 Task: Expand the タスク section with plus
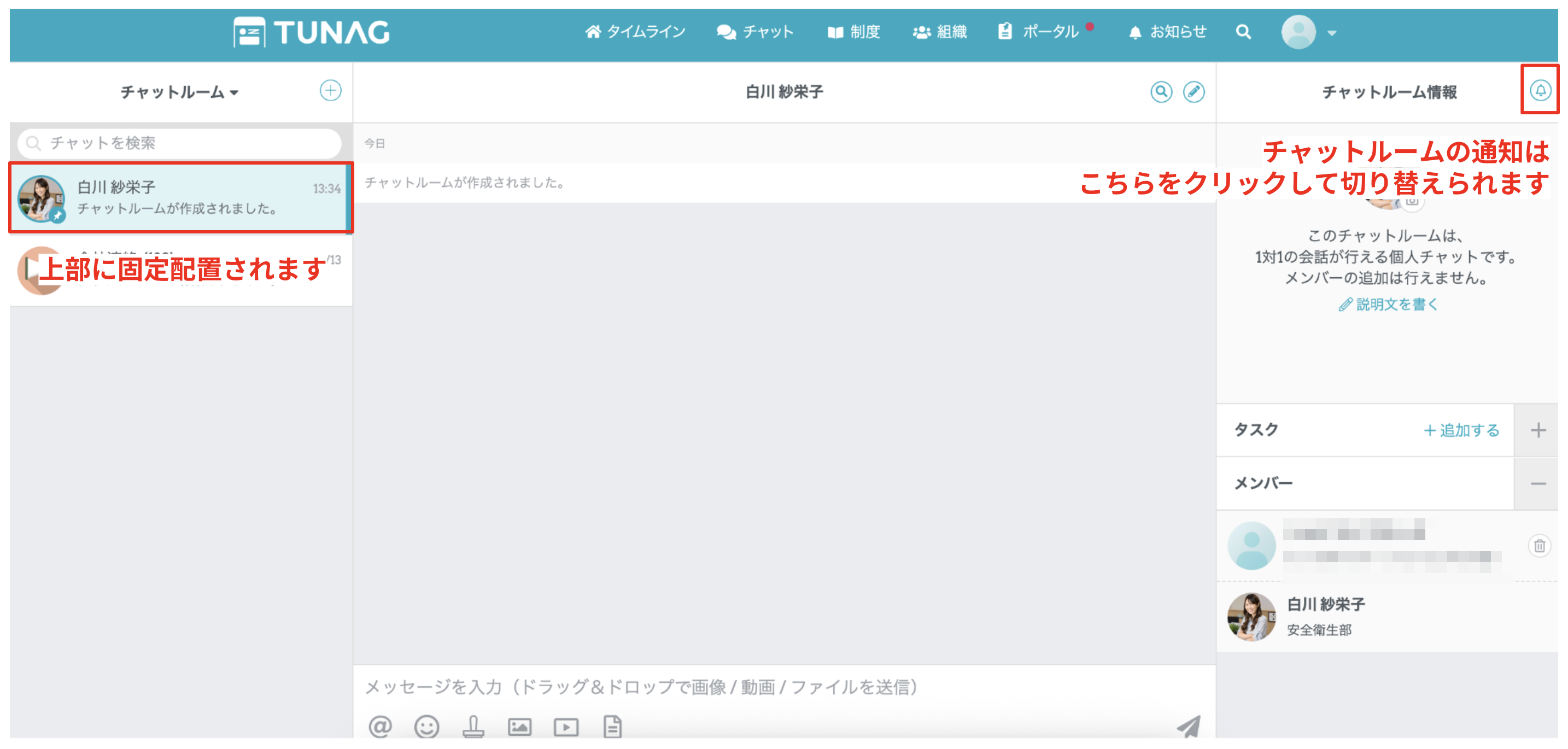coord(1537,430)
